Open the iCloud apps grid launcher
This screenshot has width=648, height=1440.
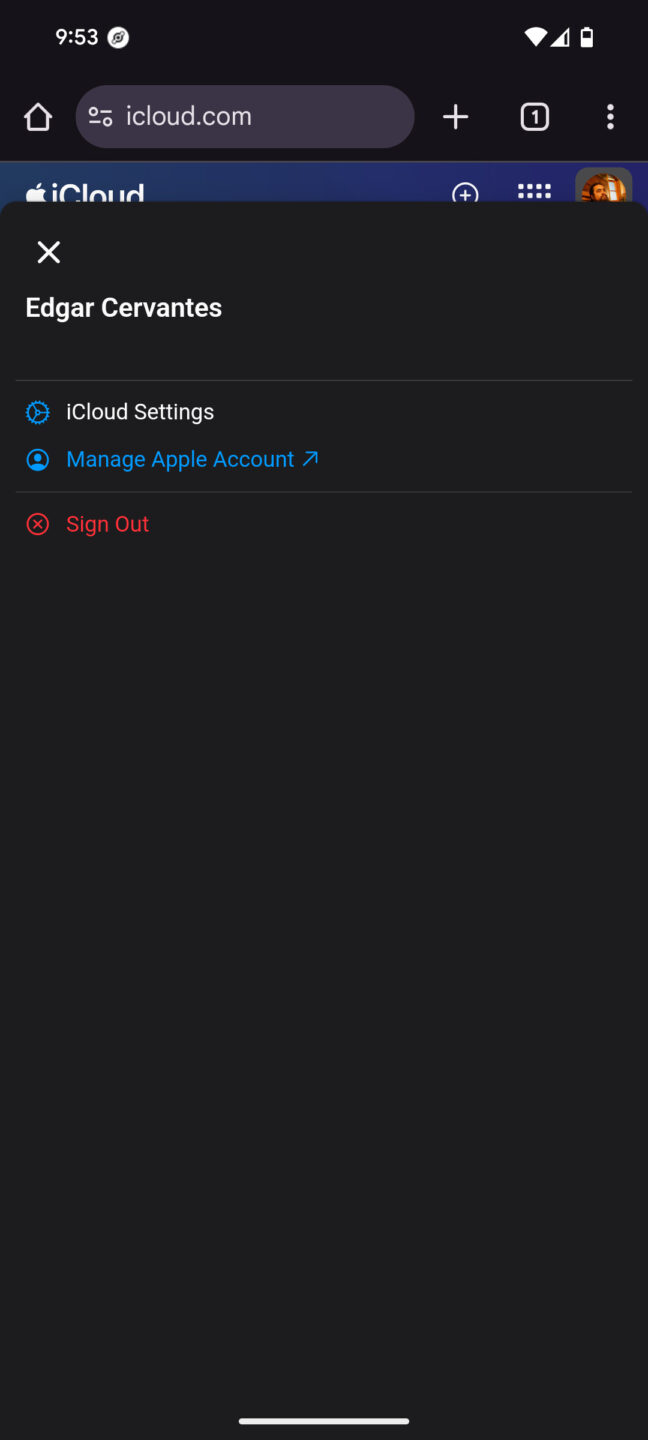[x=534, y=192]
